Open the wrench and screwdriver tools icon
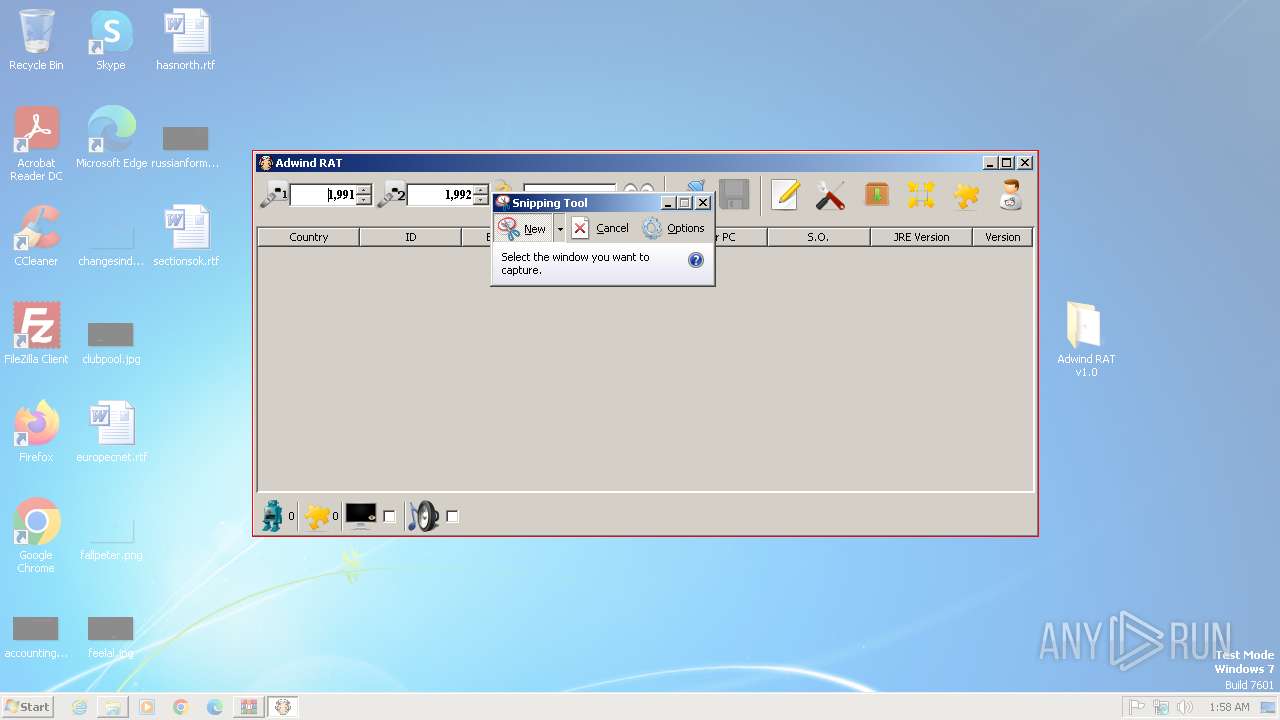Viewport: 1280px width, 720px height. click(830, 195)
